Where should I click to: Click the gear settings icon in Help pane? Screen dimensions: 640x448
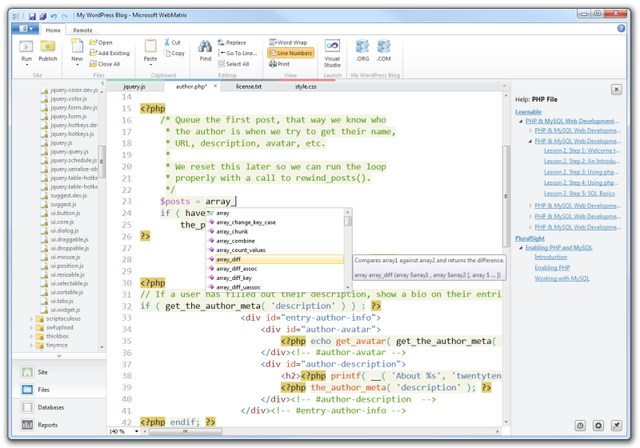click(598, 426)
